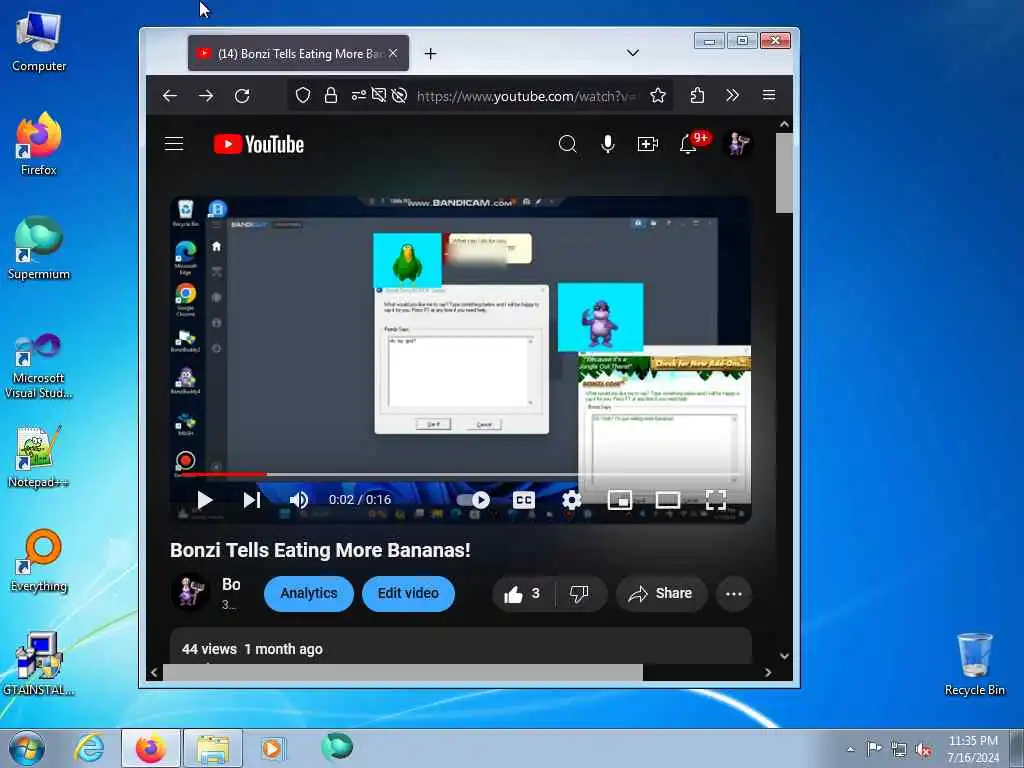Open the taskbar clock showing 11:35 PM
Screen dimensions: 1024x768
tap(973, 749)
